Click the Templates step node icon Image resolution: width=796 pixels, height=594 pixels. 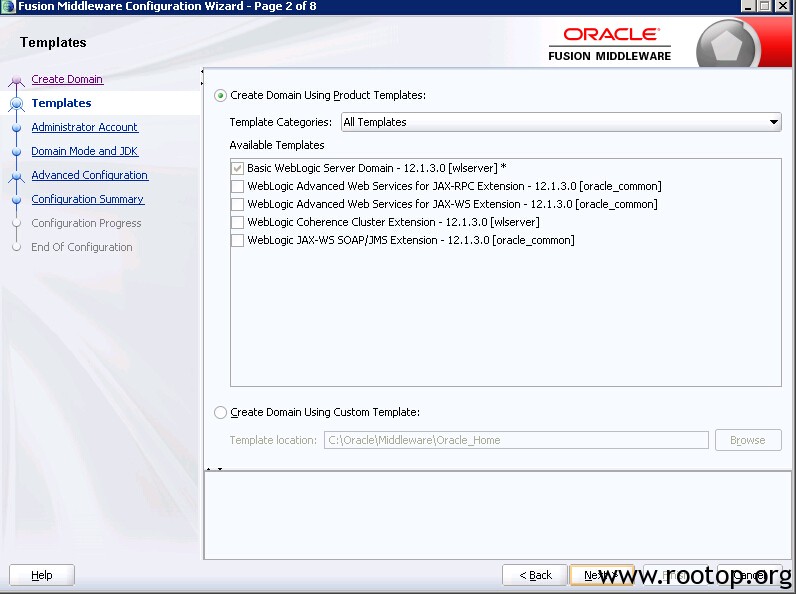click(x=16, y=104)
